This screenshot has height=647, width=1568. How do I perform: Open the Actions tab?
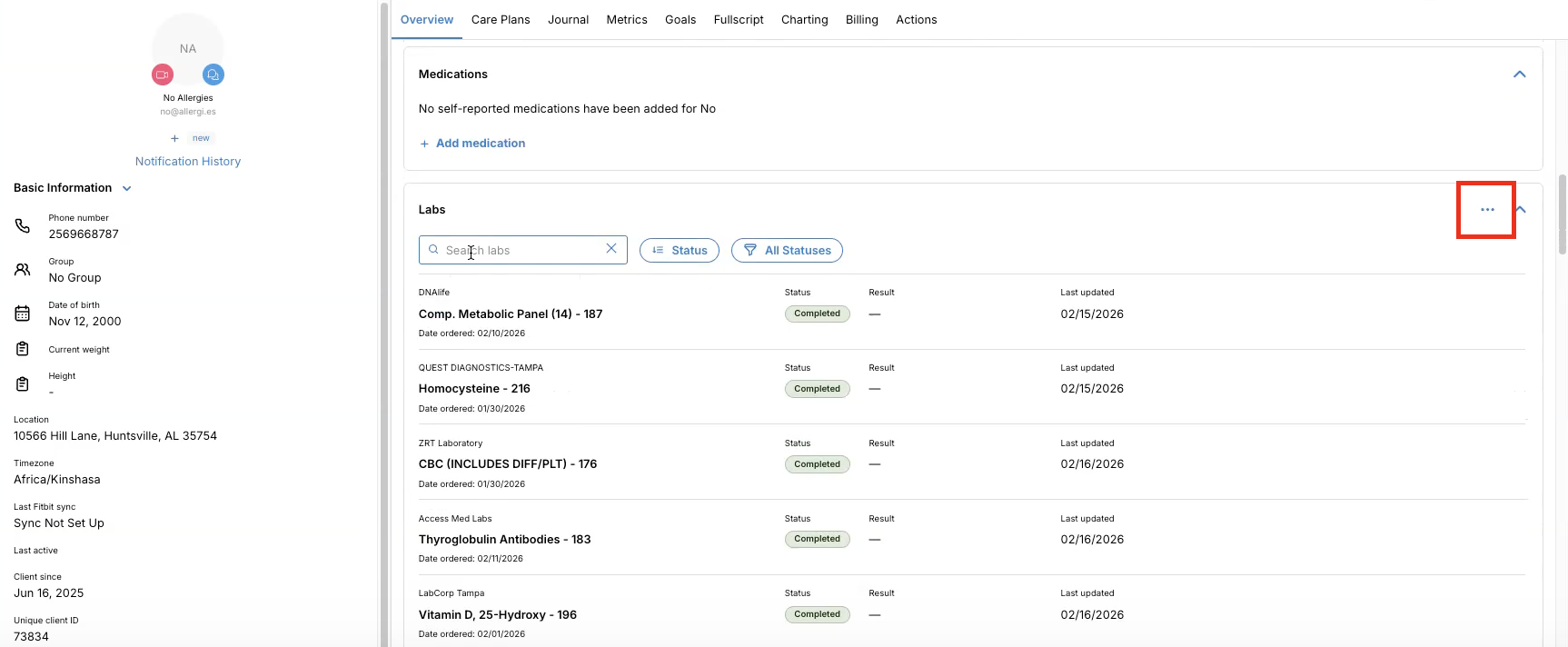[x=917, y=19]
